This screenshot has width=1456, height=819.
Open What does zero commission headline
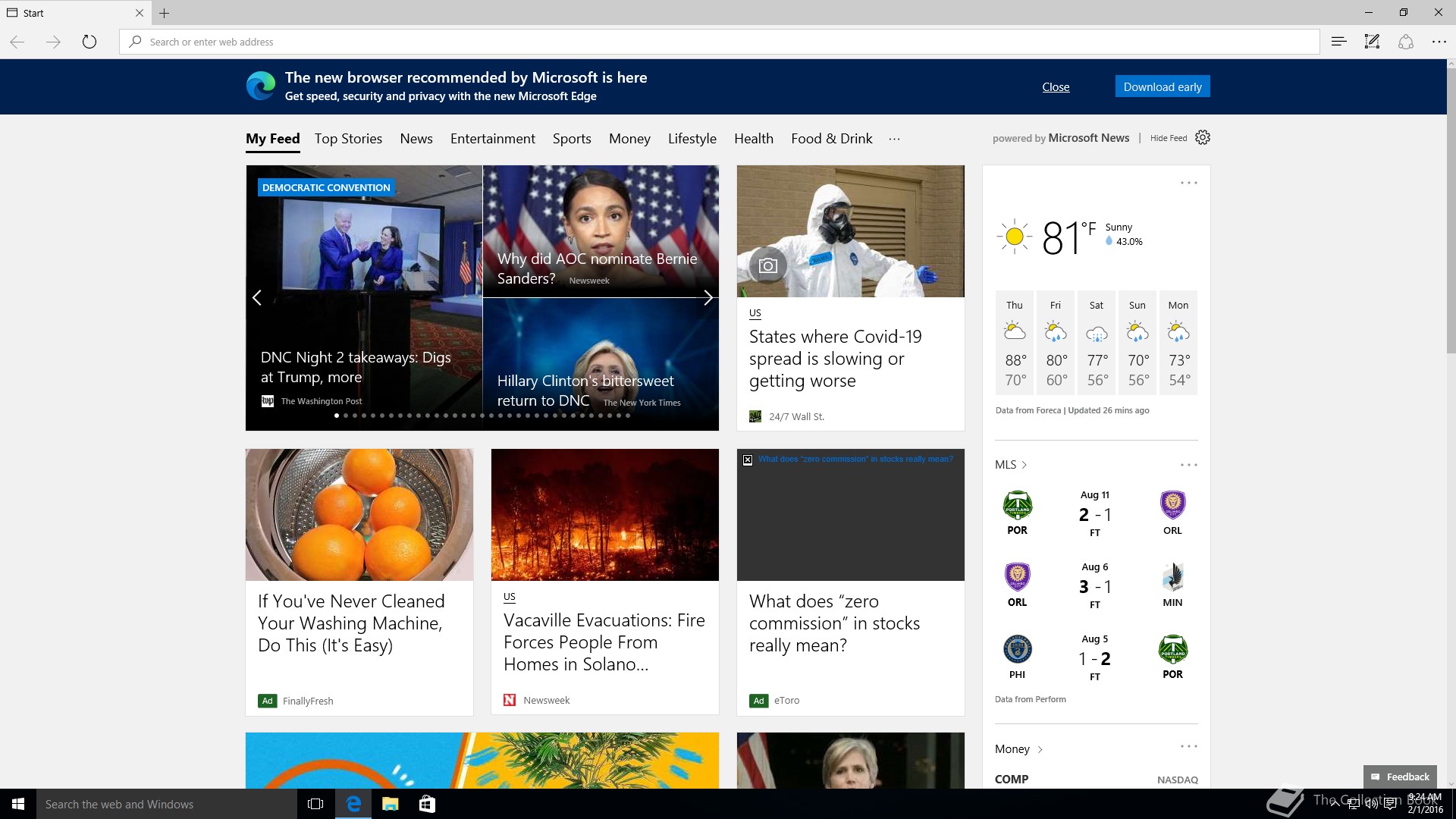click(834, 623)
